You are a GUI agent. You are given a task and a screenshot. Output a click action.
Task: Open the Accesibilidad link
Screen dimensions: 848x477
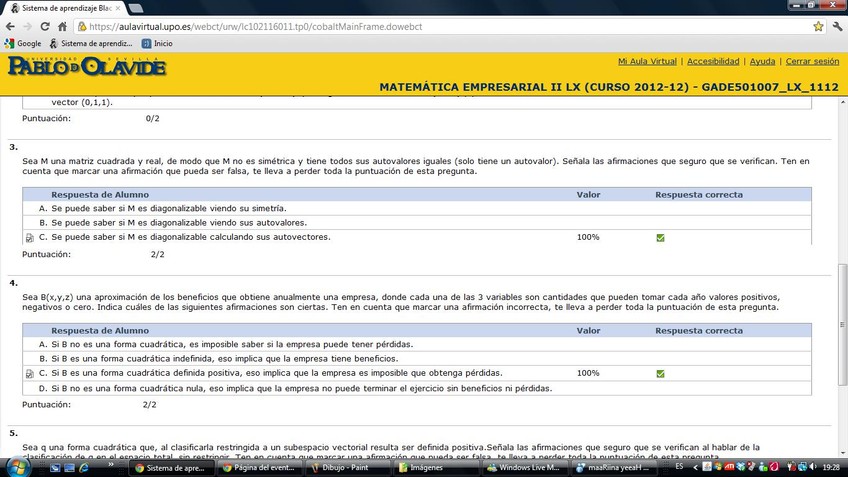[x=713, y=61]
